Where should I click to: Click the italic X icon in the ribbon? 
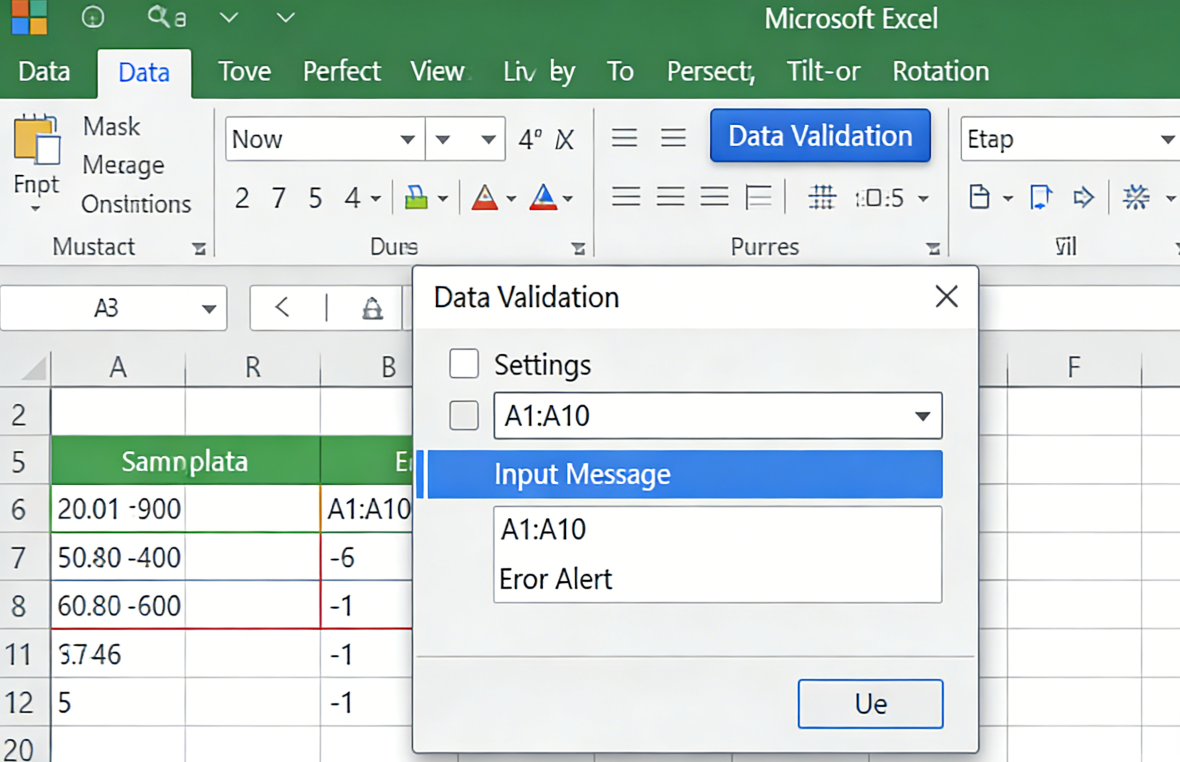[564, 139]
